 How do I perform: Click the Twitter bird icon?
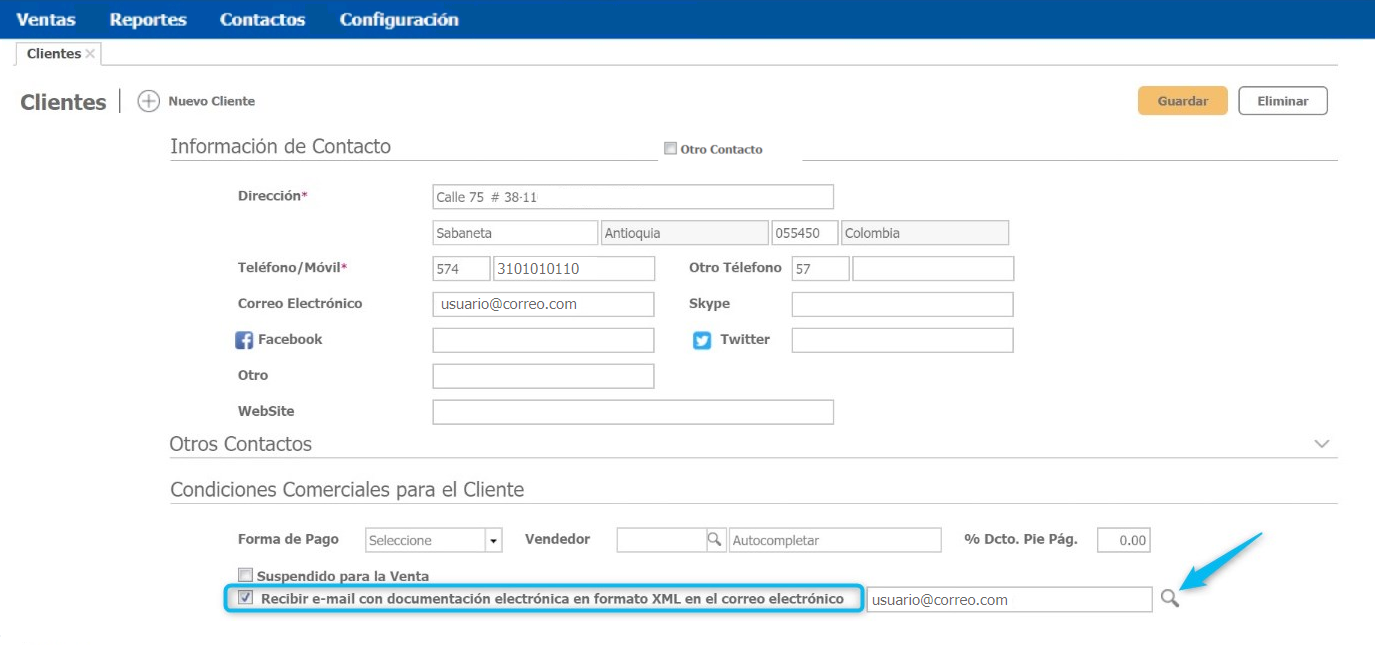click(702, 341)
